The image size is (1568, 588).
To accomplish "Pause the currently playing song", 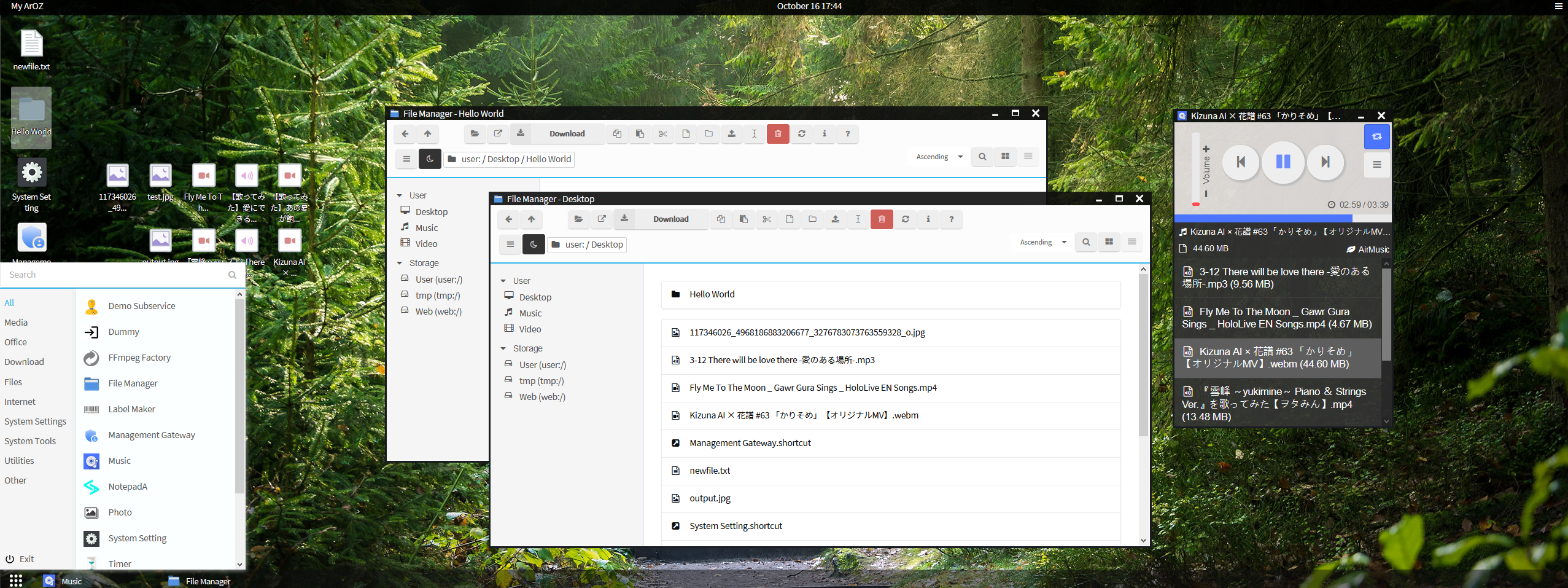I will coord(1283,162).
